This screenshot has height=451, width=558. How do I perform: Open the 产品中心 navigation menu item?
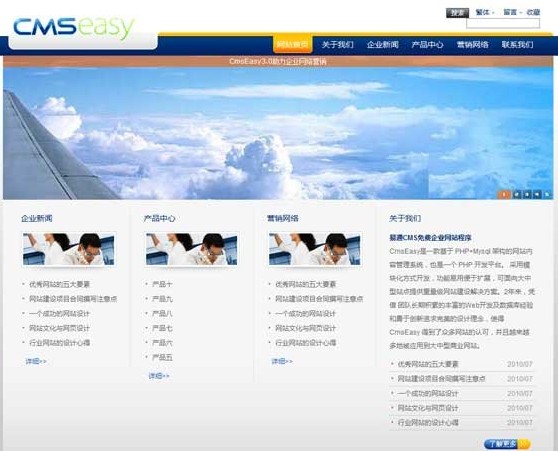click(427, 44)
